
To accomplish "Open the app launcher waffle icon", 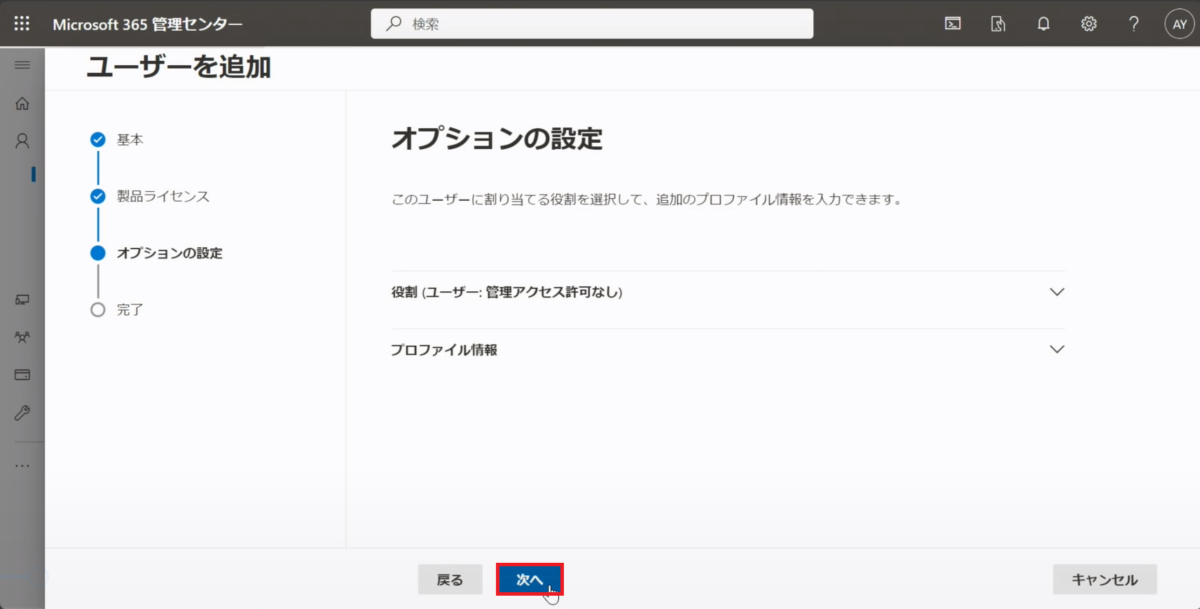I will coord(22,23).
